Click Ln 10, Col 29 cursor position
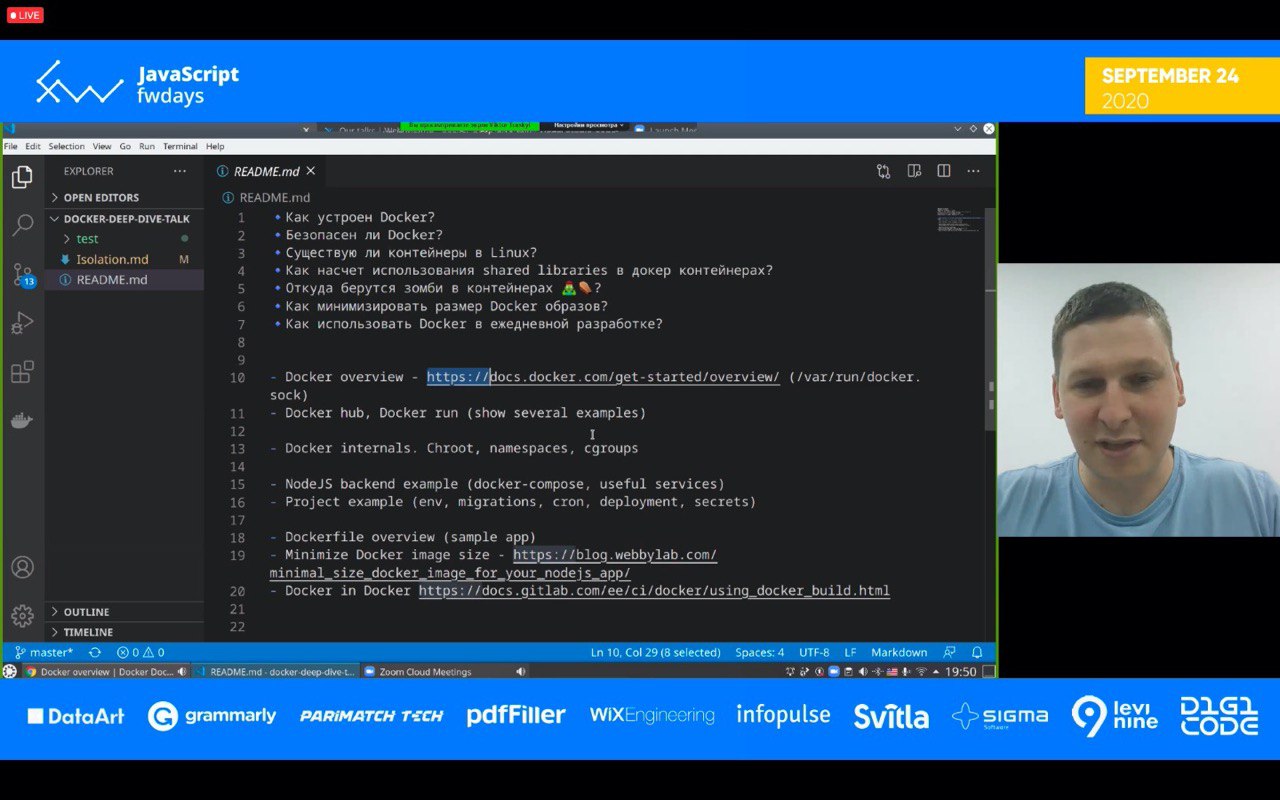1280x800 pixels. (655, 652)
